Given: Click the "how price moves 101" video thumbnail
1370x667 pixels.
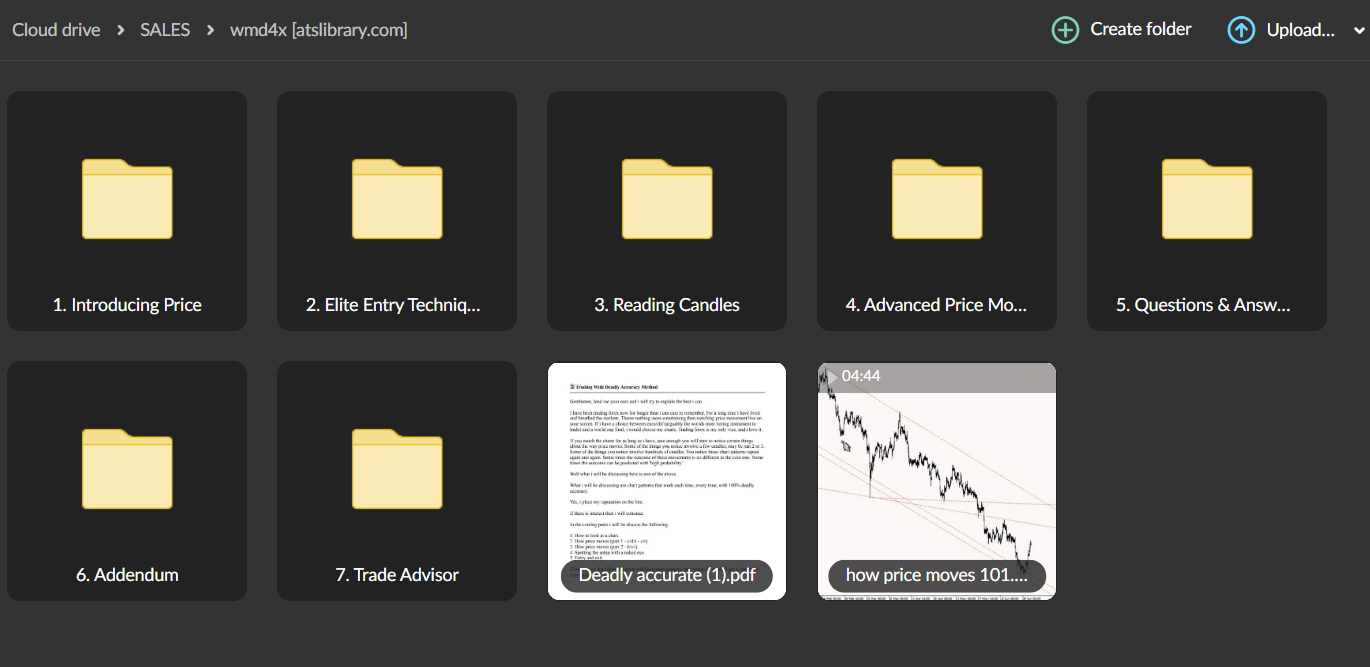Looking at the screenshot, I should coord(936,470).
